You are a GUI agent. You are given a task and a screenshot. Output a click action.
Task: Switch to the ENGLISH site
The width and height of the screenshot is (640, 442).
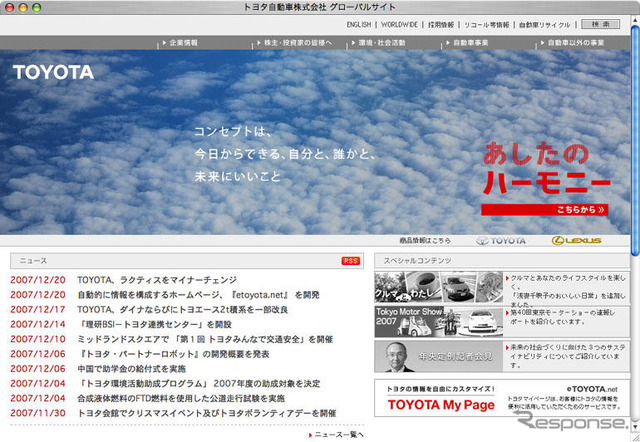pyautogui.click(x=359, y=24)
